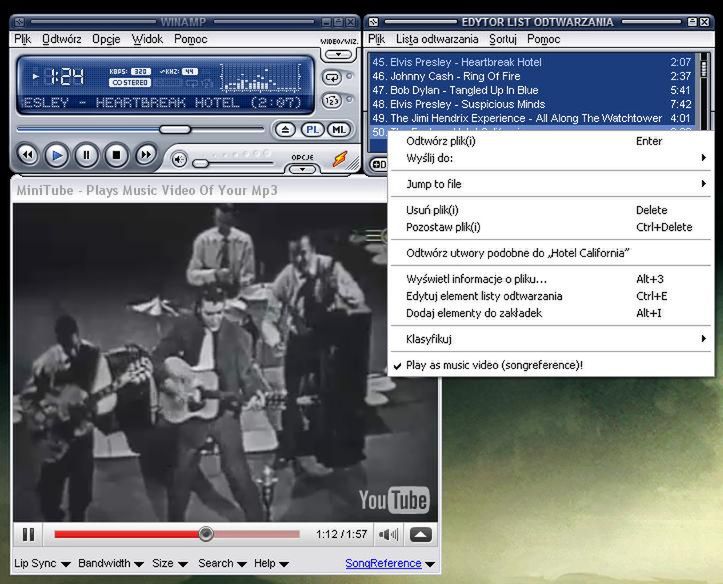This screenshot has width=723, height=584.
Task: Choose Usuń plik(i) in context menu
Action: click(550, 210)
